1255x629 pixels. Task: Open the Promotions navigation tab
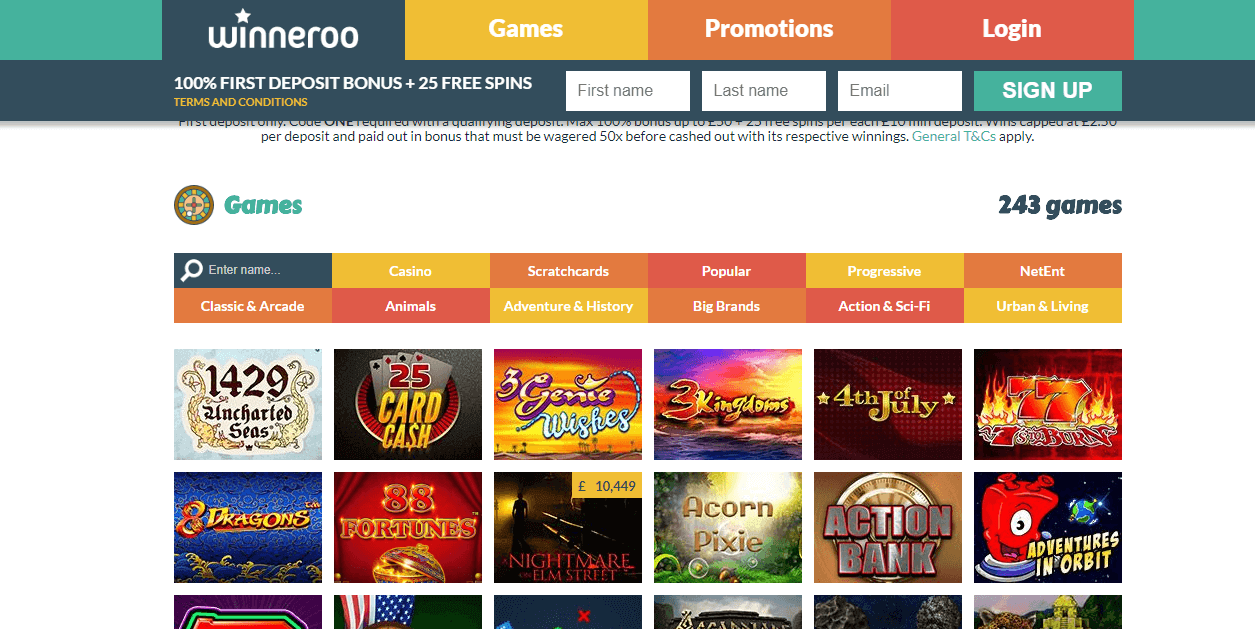point(769,30)
